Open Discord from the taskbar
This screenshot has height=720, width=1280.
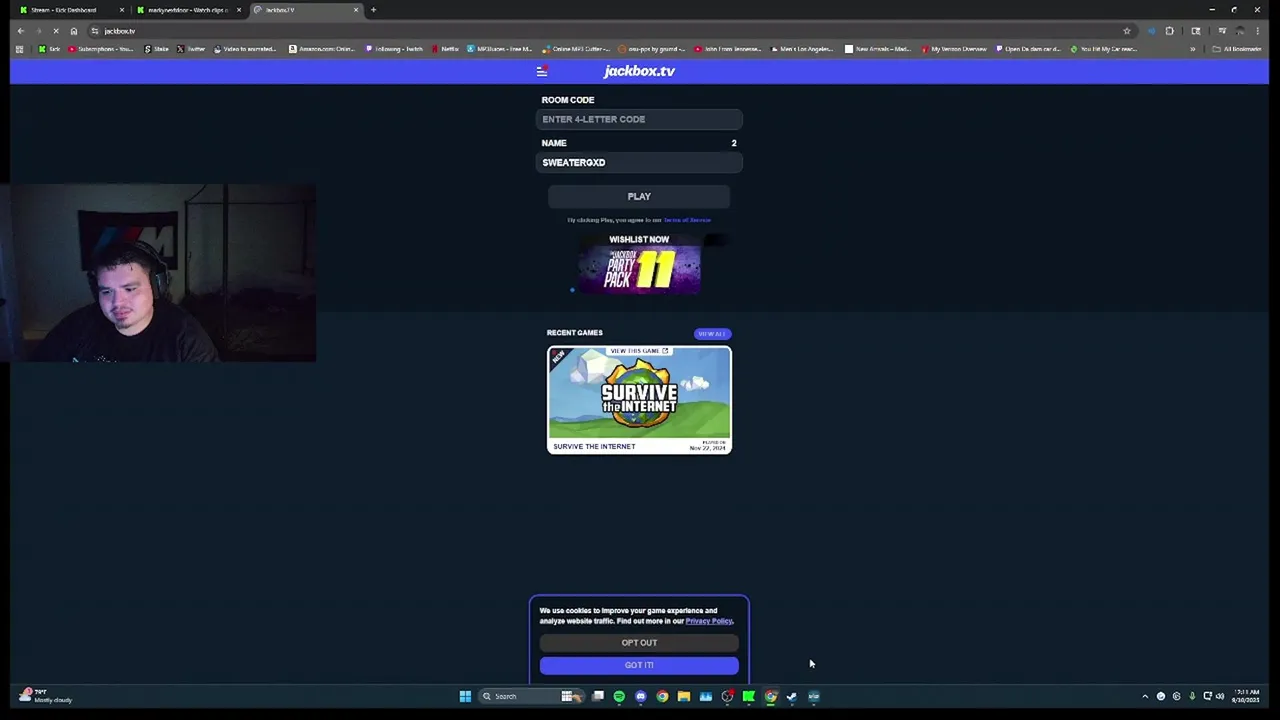(641, 697)
